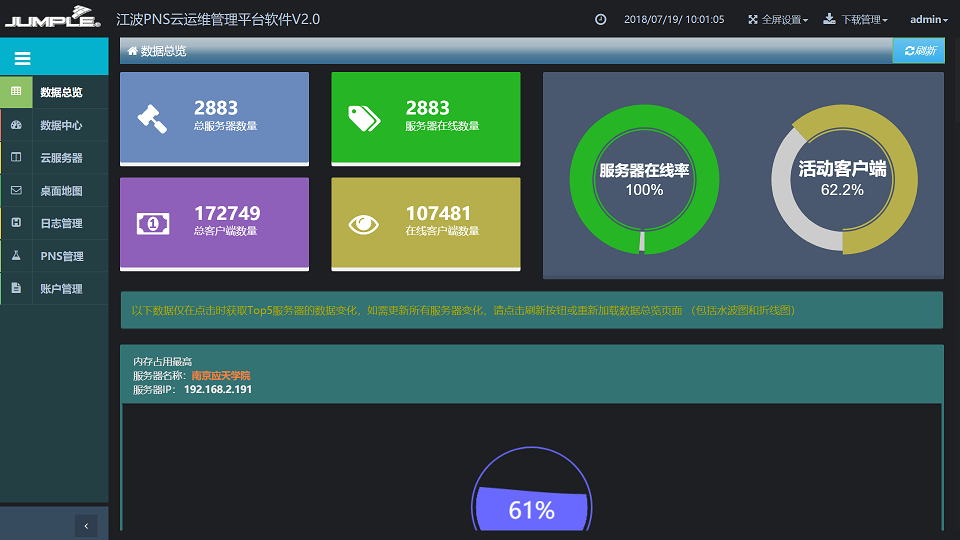
Task: Toggle the hamburger menu sidebar button
Action: [22, 59]
